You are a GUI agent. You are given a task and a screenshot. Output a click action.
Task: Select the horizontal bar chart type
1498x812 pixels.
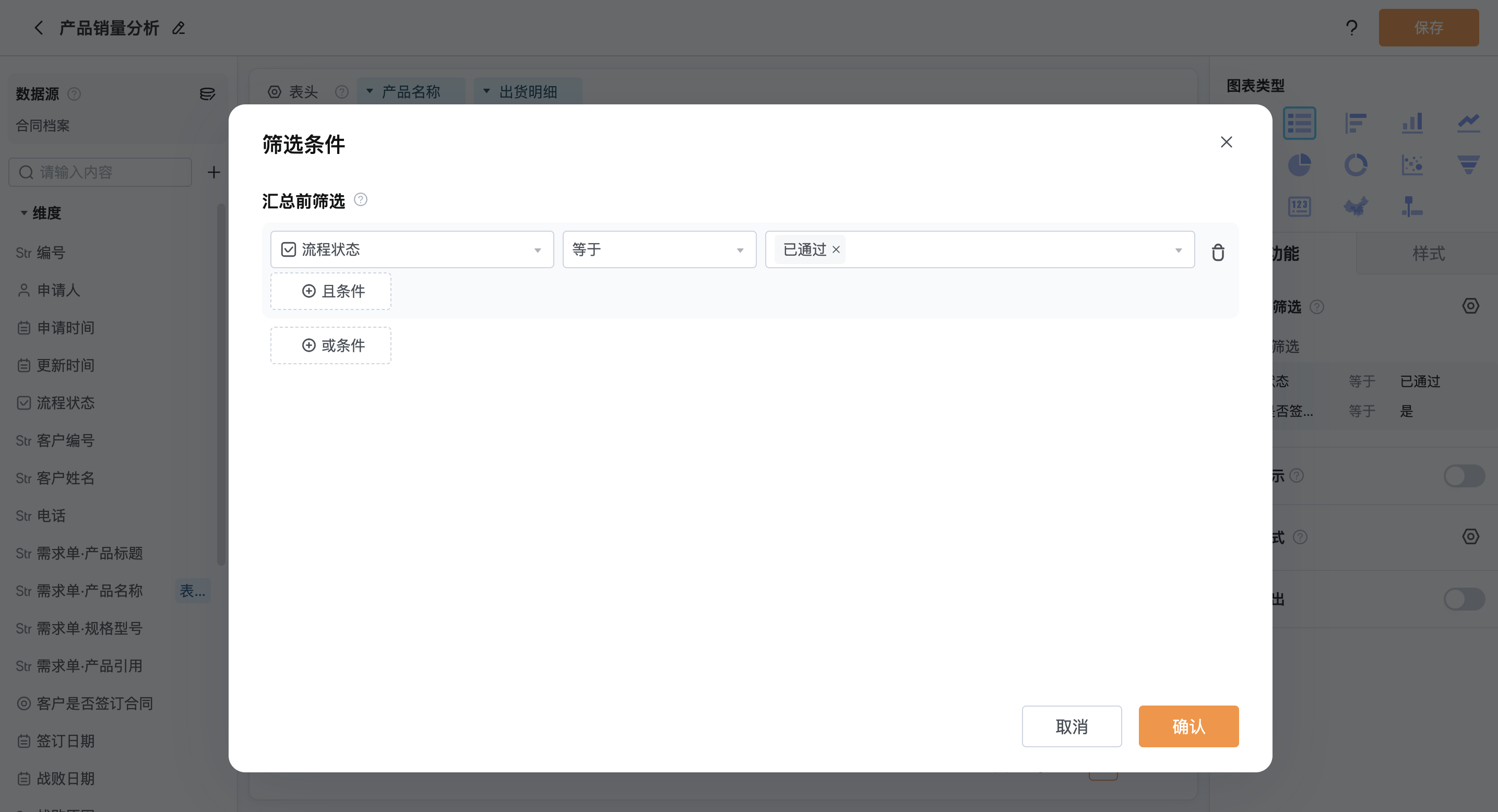tap(1356, 123)
